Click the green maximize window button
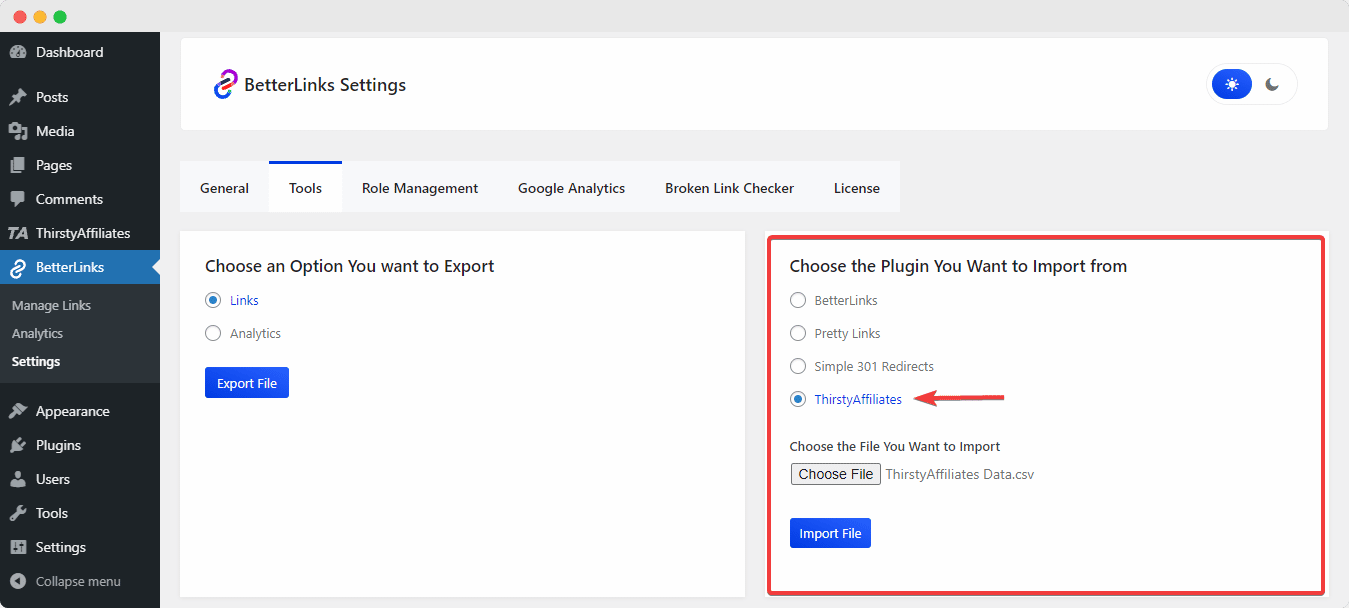The height and width of the screenshot is (608, 1349). pyautogui.click(x=60, y=17)
